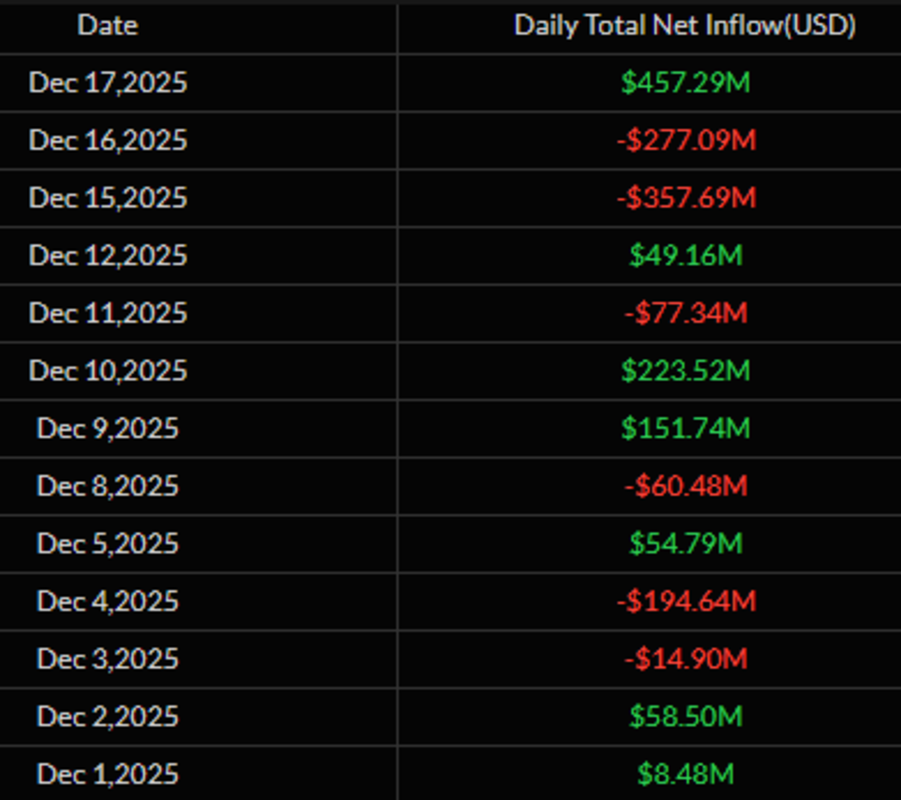Select the Dec 16,2025 date cell
The height and width of the screenshot is (800, 901).
pos(108,140)
